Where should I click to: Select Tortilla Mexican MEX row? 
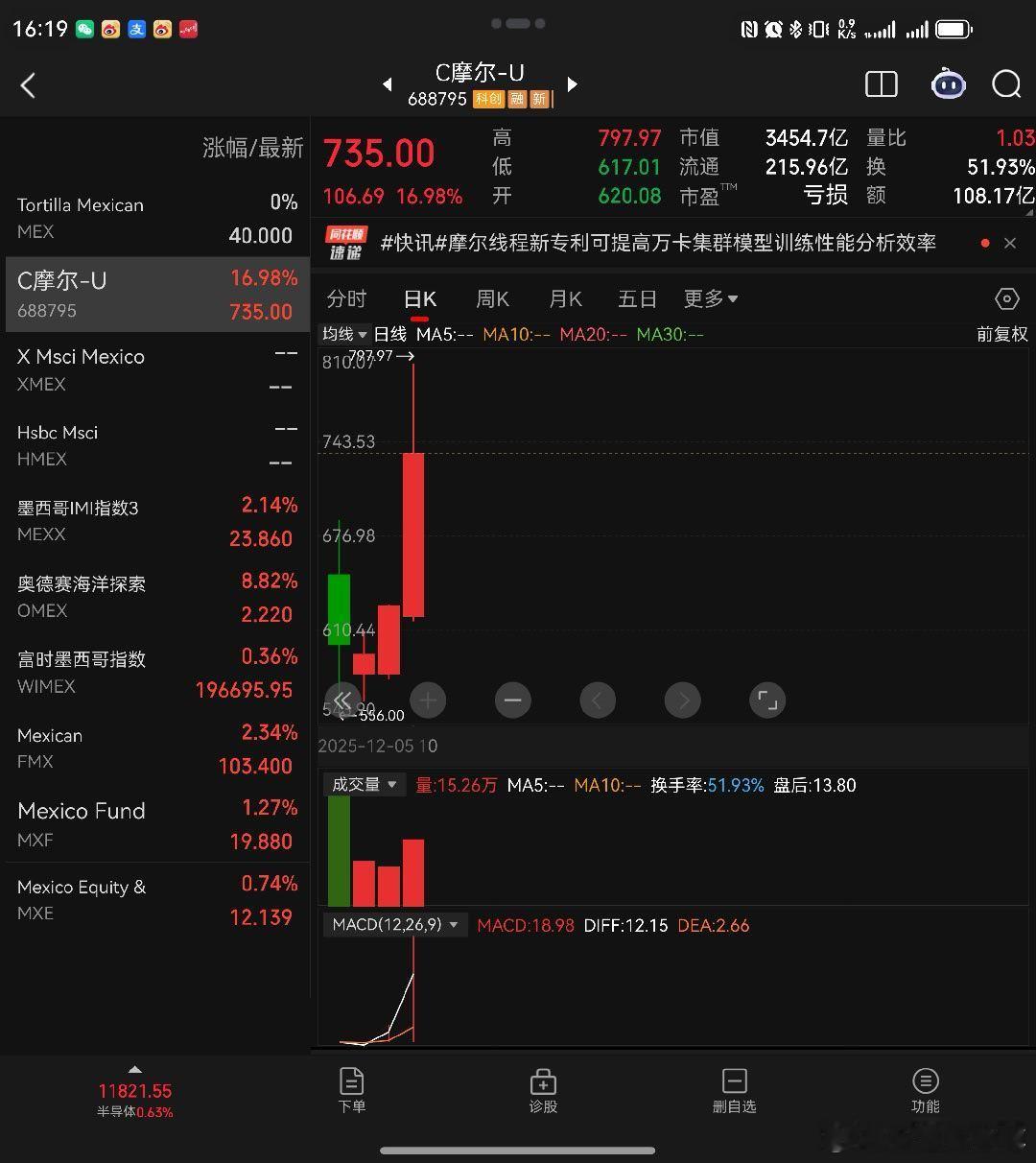tap(157, 218)
